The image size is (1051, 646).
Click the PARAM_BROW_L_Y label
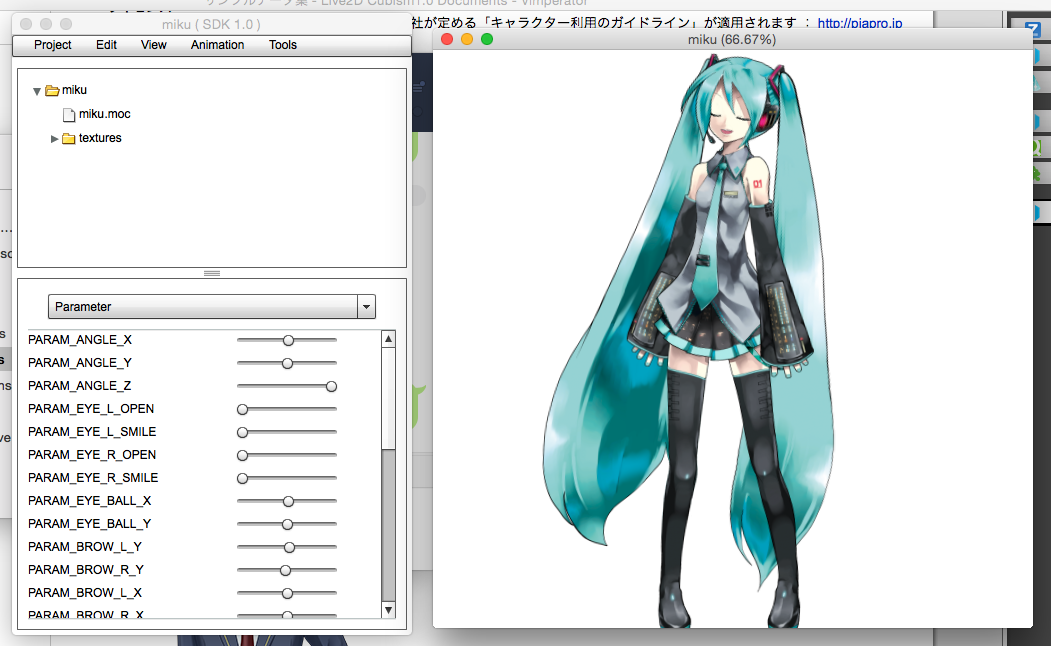point(85,547)
